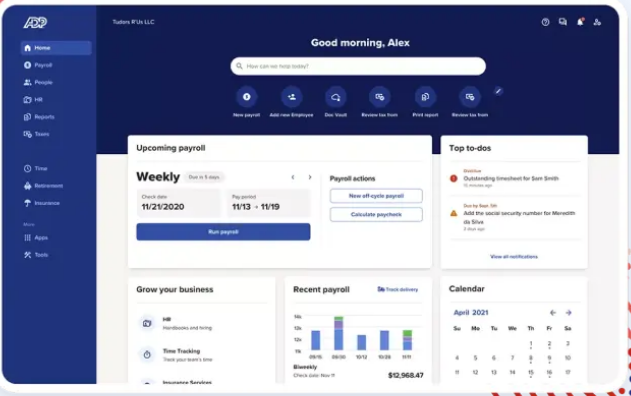The height and width of the screenshot is (396, 631).
Task: Click the Track delivery link
Action: [398, 289]
